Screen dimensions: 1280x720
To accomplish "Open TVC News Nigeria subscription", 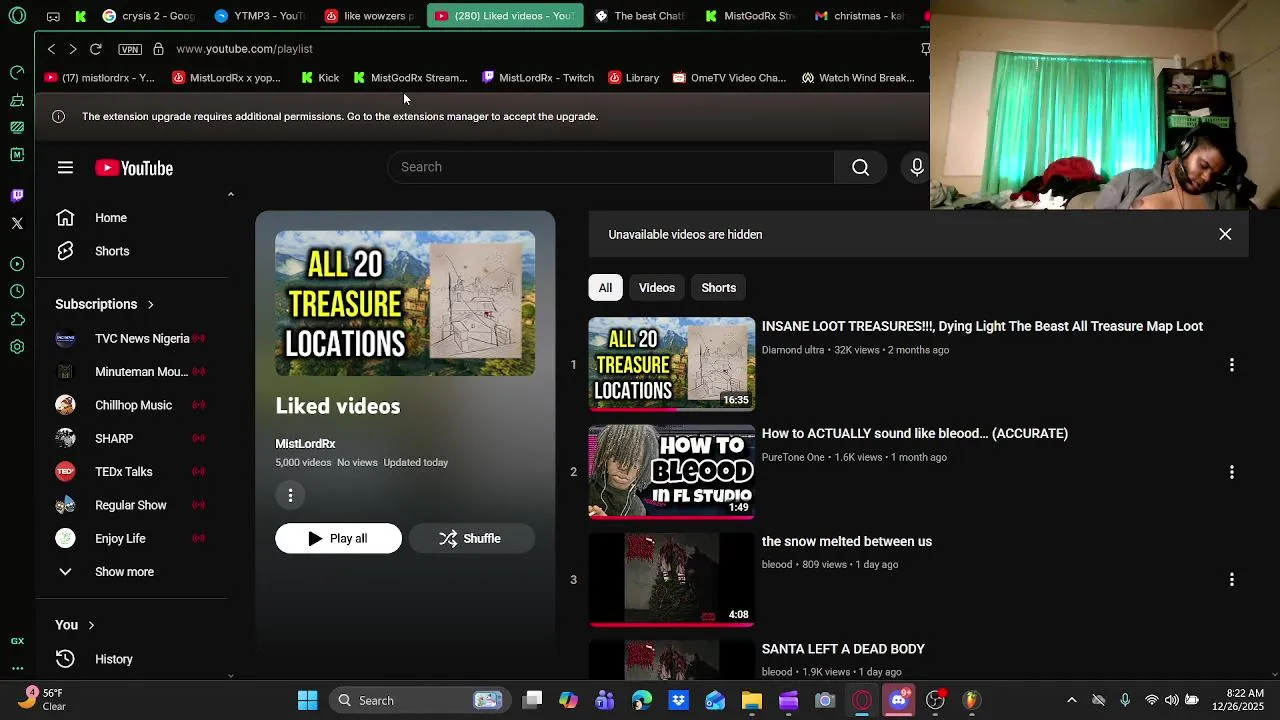I will [132, 339].
